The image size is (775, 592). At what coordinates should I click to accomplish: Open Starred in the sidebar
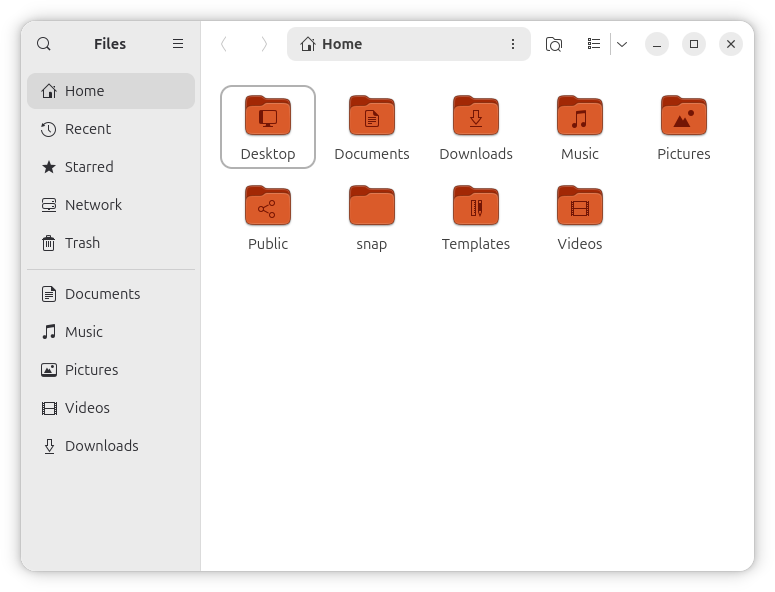tap(111, 167)
